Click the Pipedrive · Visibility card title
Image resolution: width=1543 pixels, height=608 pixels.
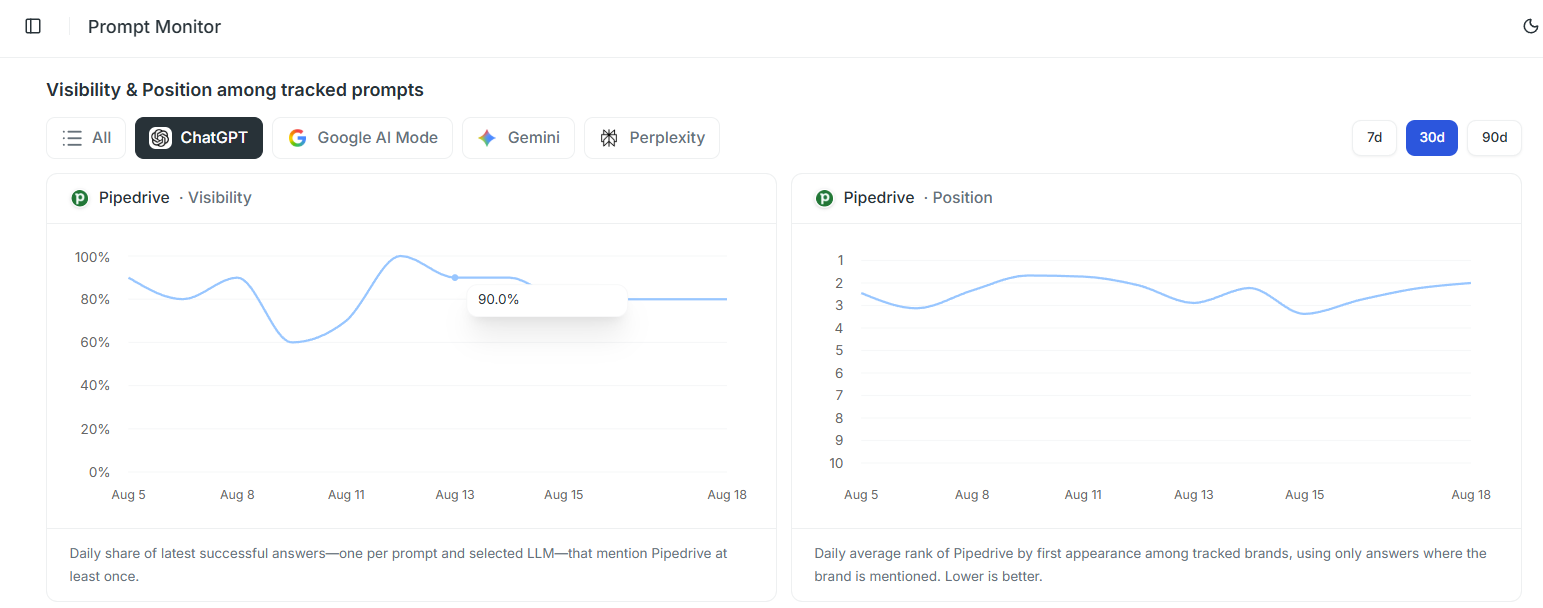click(175, 198)
